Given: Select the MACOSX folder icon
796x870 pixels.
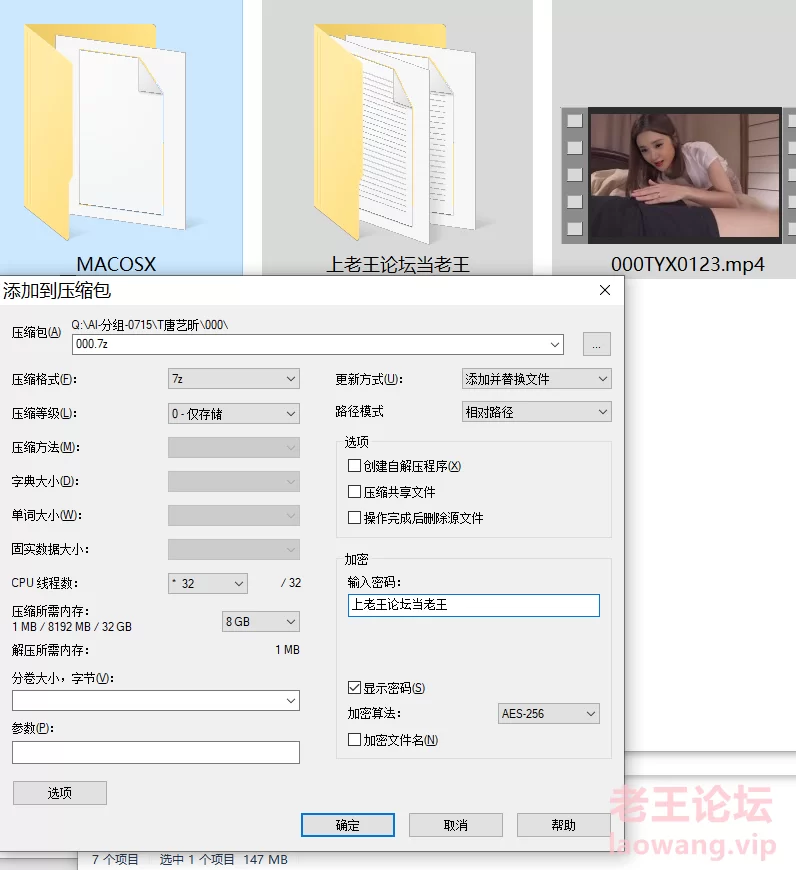Looking at the screenshot, I should tap(104, 132).
